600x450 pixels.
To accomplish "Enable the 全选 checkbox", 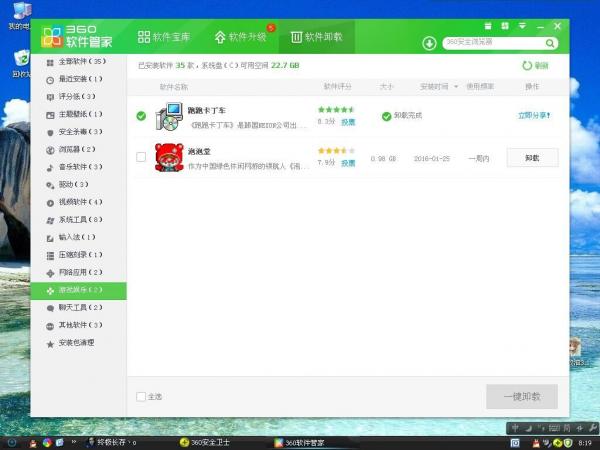I will tap(141, 396).
